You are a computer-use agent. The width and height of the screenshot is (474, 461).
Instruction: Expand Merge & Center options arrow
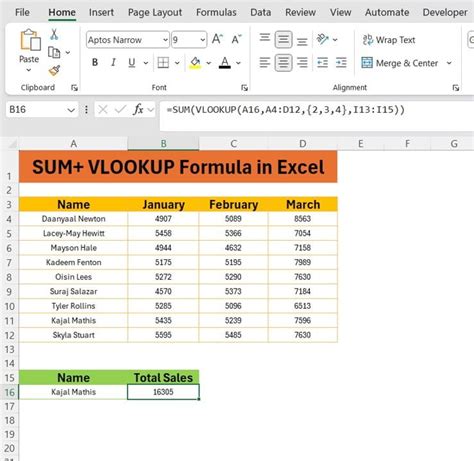(x=449, y=63)
